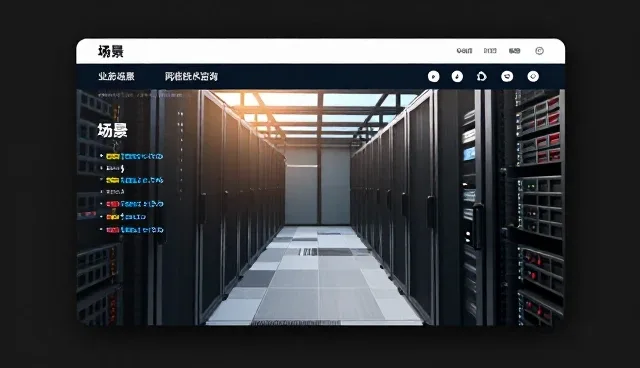Open the rightmost text link in white header
Screen dimensions: 640x368
[514, 51]
